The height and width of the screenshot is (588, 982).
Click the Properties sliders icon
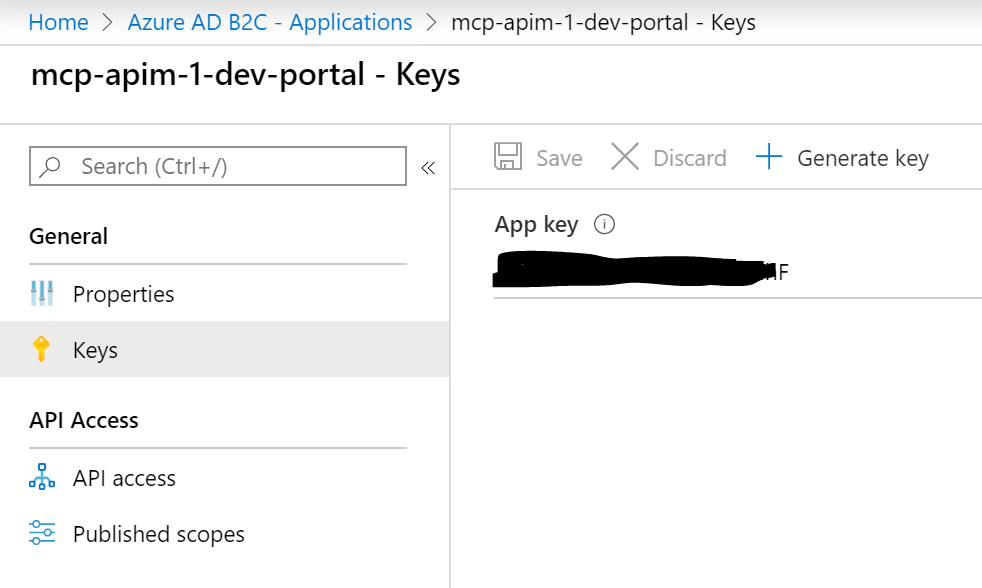(42, 293)
